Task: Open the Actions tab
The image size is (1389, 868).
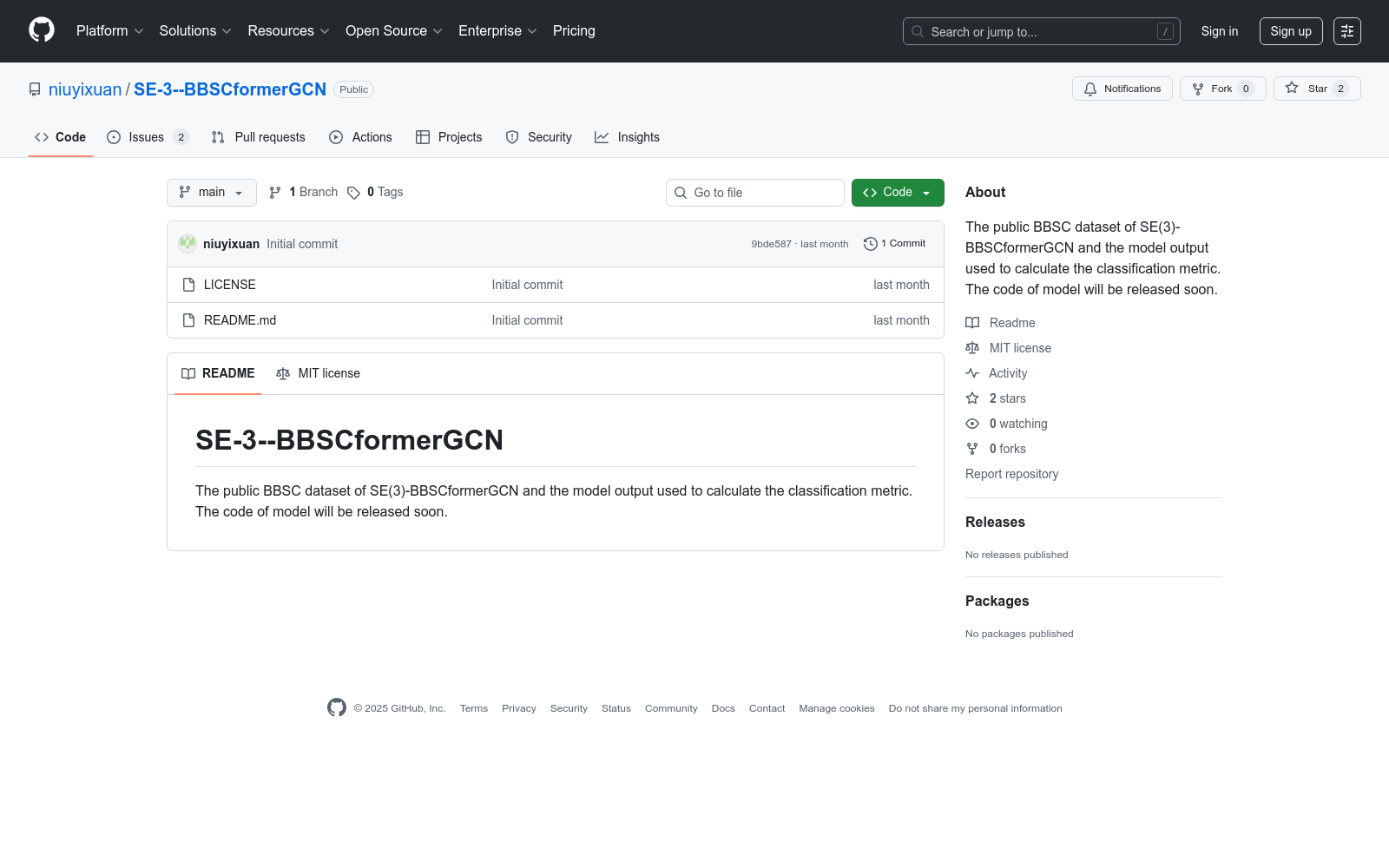Action: pyautogui.click(x=360, y=137)
